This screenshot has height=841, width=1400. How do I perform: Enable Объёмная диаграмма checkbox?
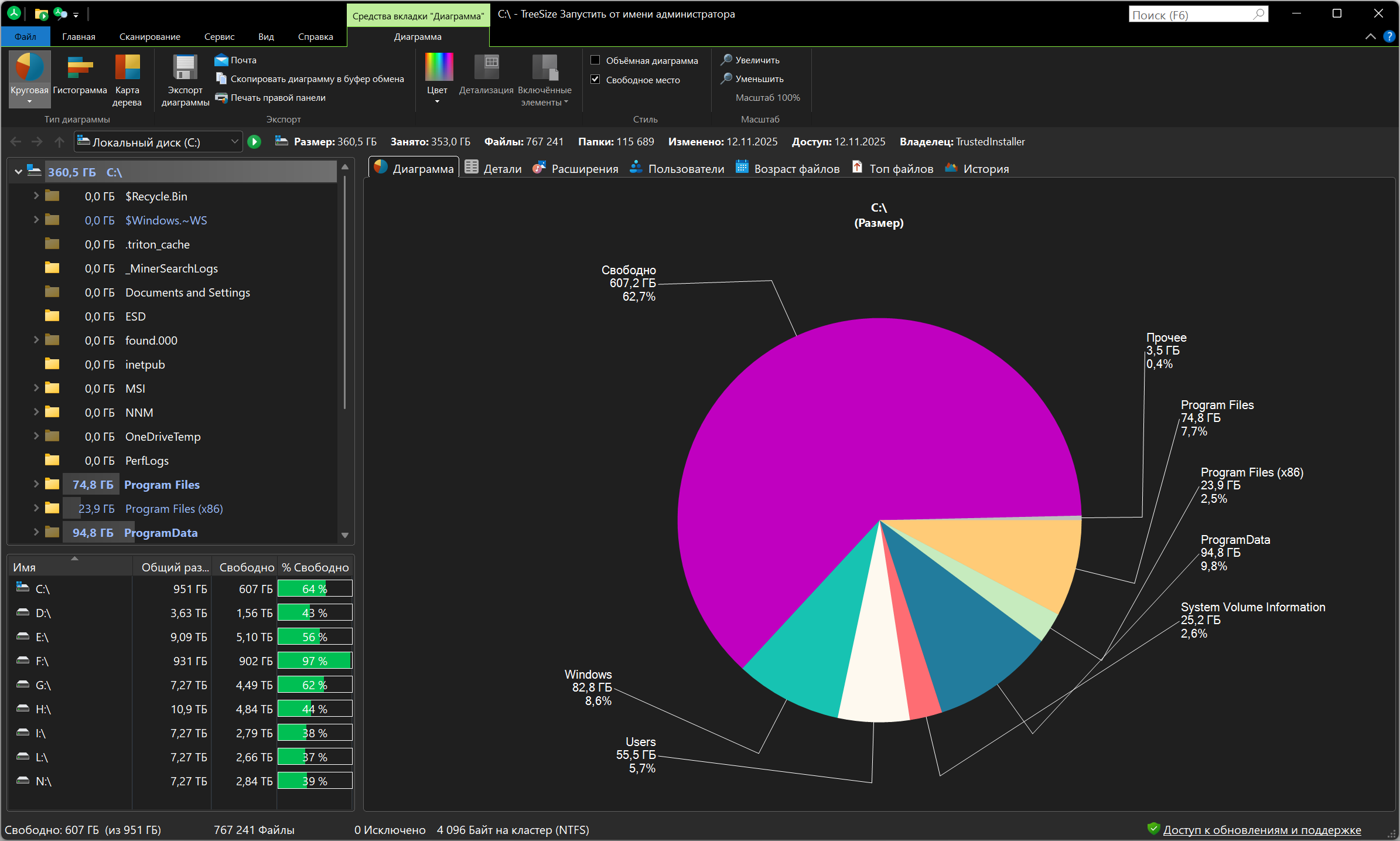pyautogui.click(x=595, y=60)
